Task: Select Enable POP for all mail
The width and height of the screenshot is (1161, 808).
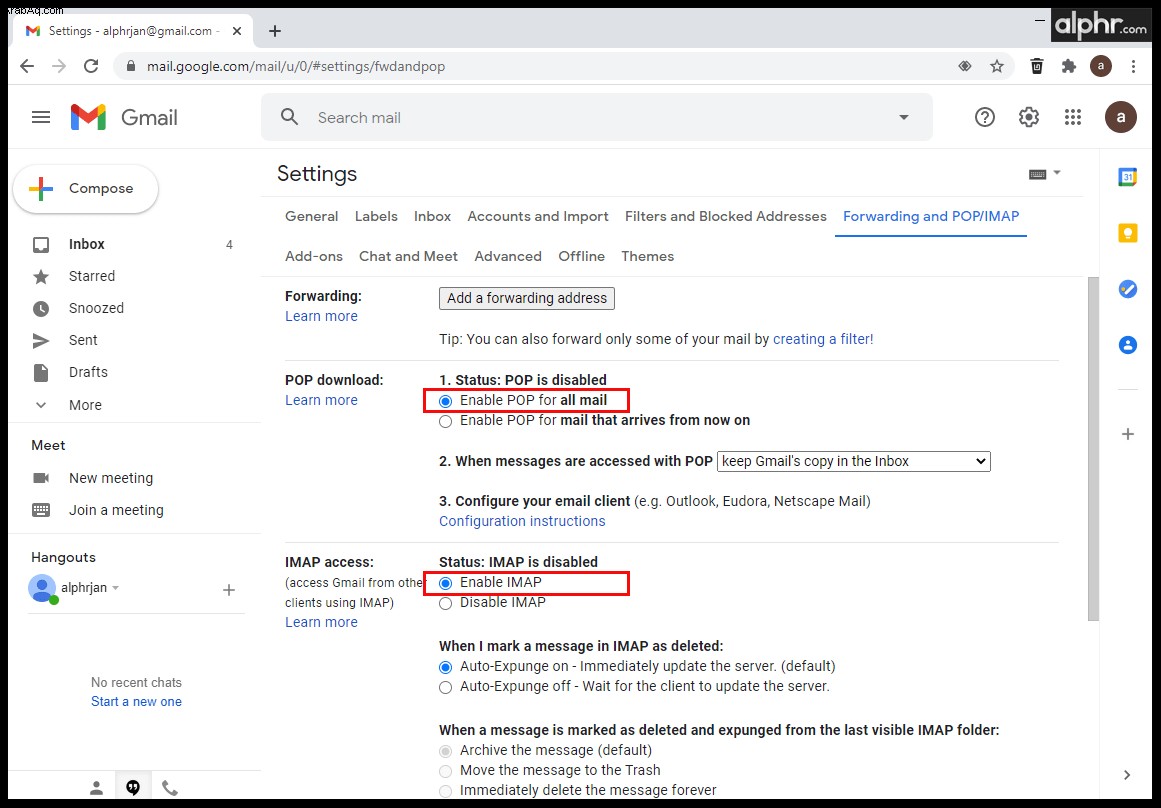Action: [445, 401]
